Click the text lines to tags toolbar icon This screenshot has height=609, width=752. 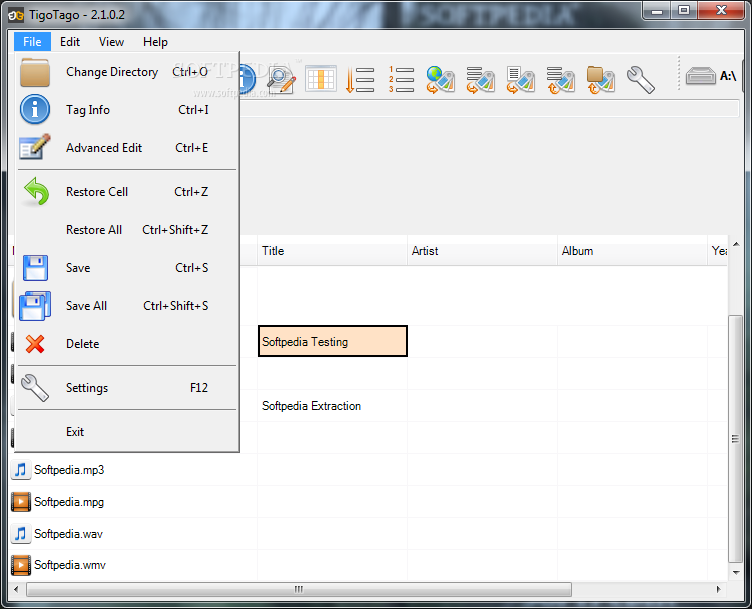click(481, 80)
